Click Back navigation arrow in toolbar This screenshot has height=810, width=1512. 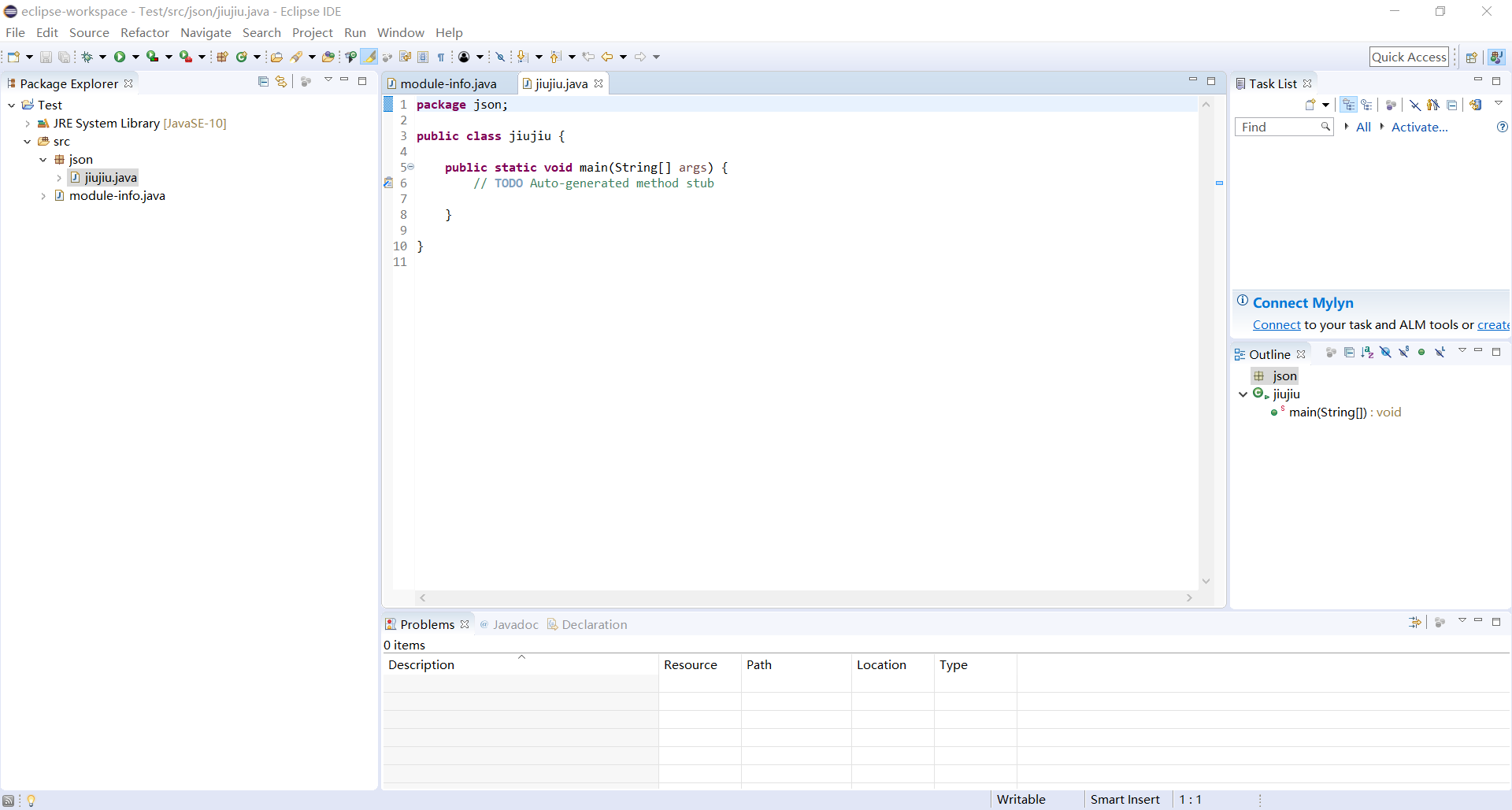click(x=607, y=57)
